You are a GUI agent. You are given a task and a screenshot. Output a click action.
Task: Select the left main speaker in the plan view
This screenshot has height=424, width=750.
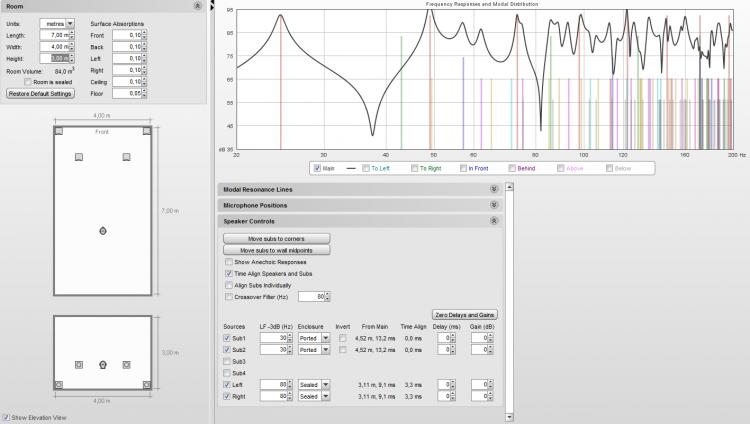coord(78,158)
